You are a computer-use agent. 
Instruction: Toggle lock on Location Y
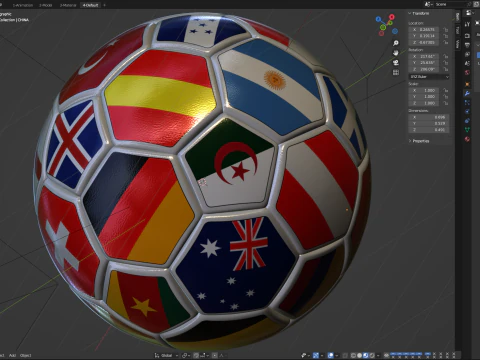tap(446, 36)
